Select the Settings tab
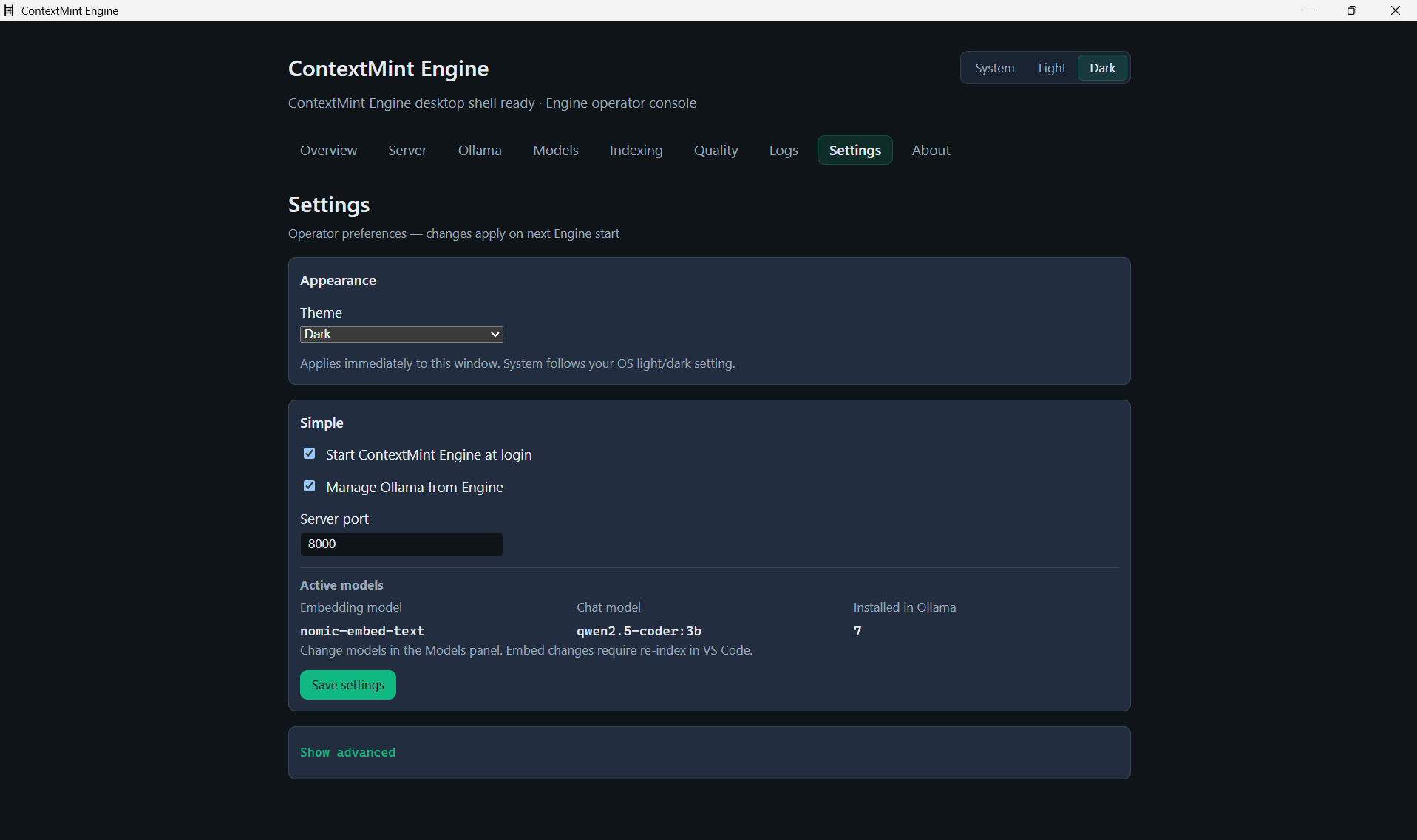 [854, 150]
